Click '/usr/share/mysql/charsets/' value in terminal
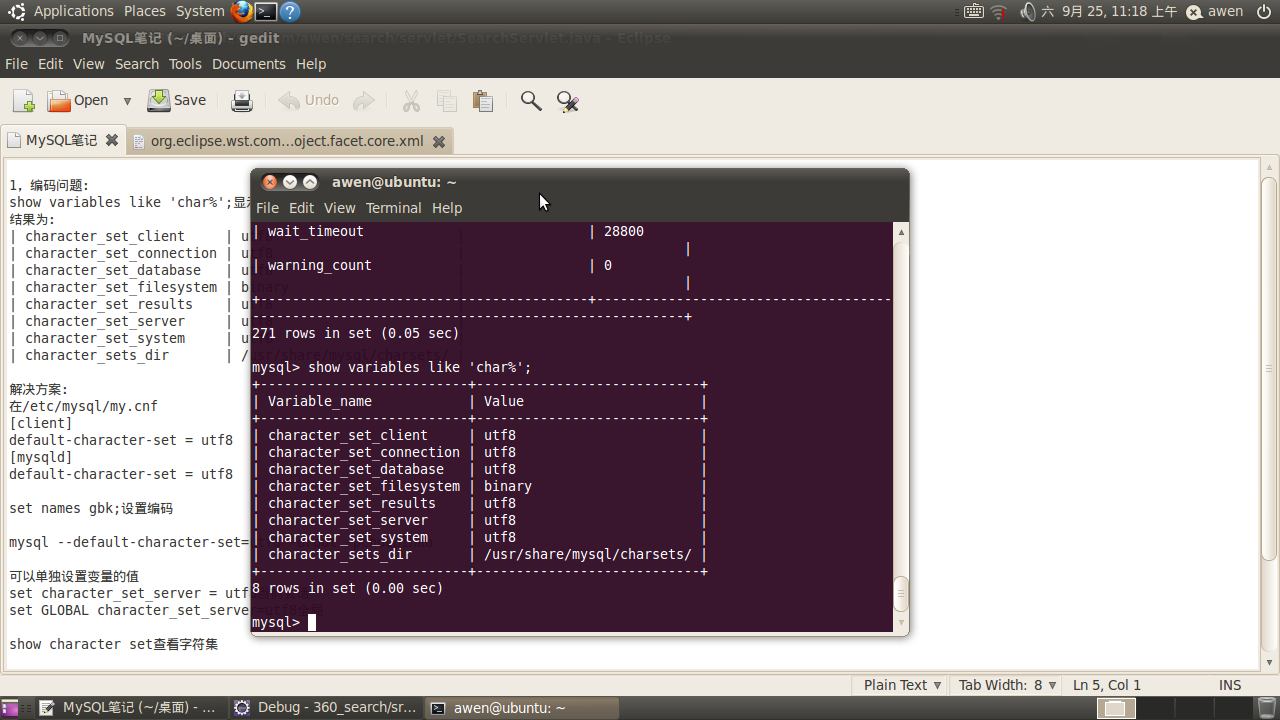 click(x=588, y=554)
